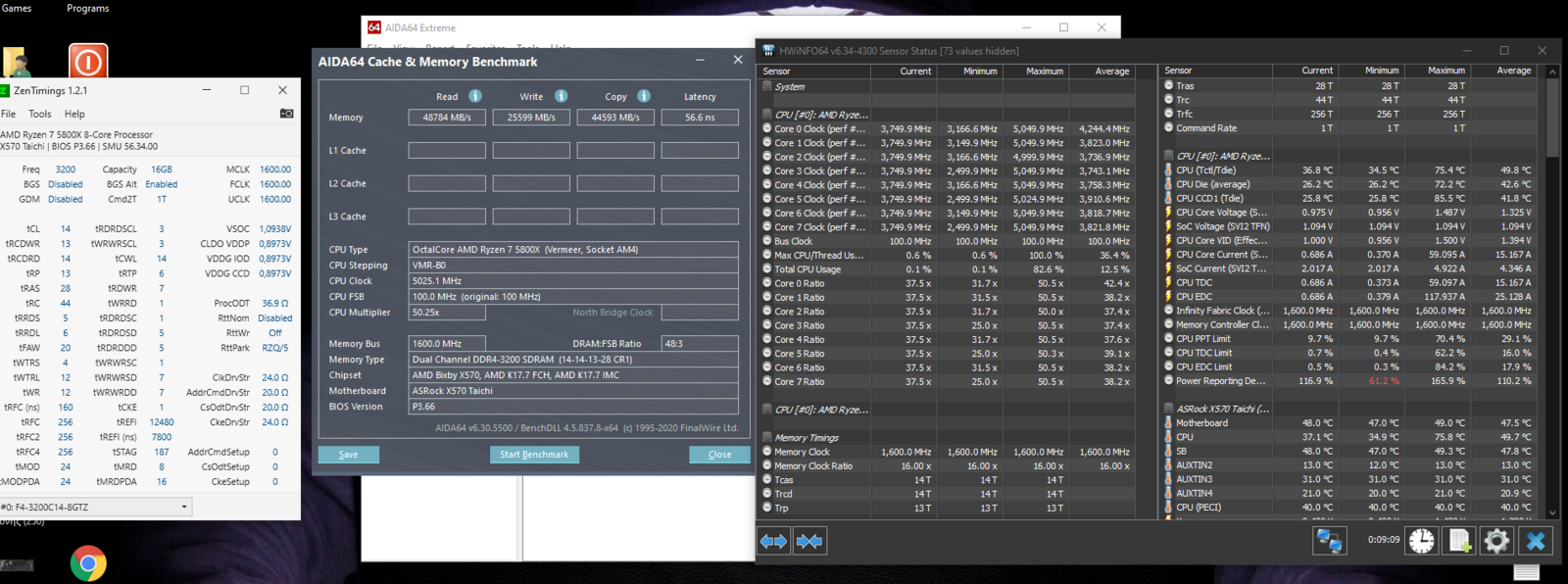This screenshot has height=584, width=1568.
Task: Click the Current column header in left HWiNFO pane
Action: [902, 72]
